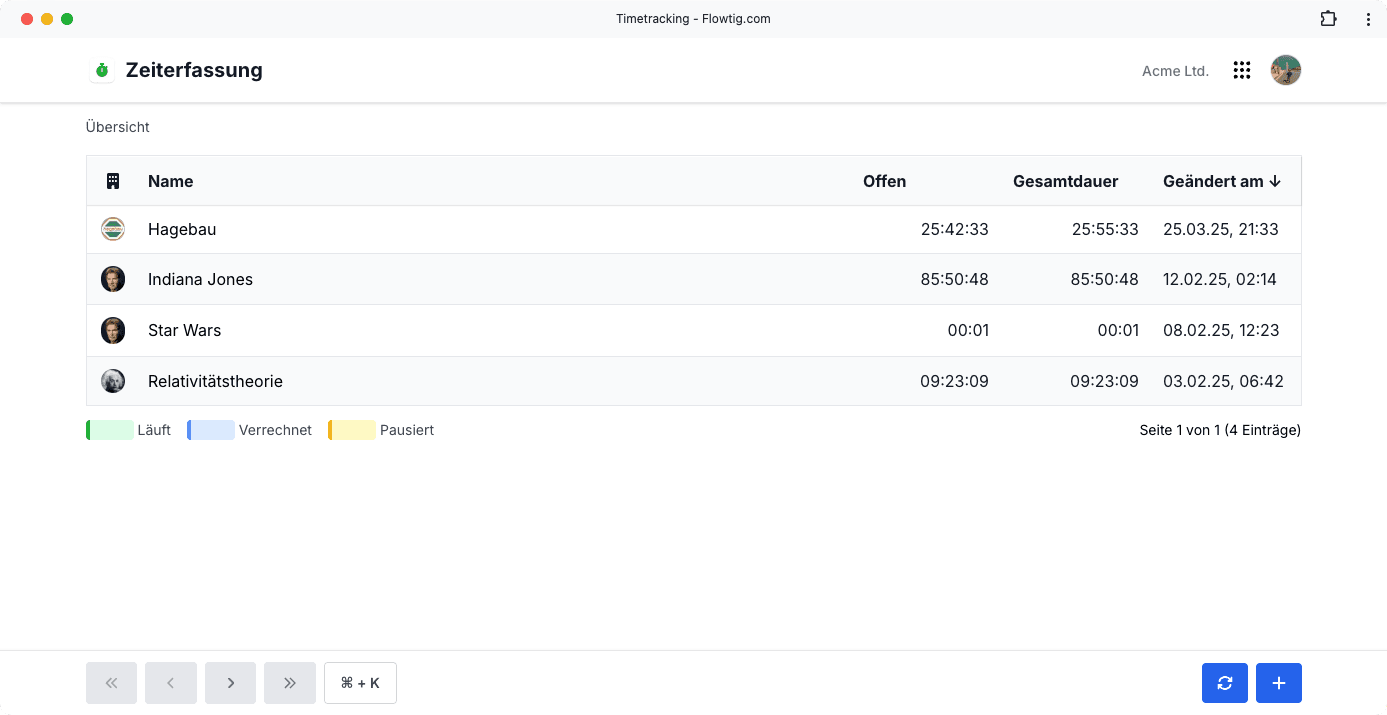The height and width of the screenshot is (715, 1387).
Task: Click the yellow Pausiert legend swatch
Action: 352,430
